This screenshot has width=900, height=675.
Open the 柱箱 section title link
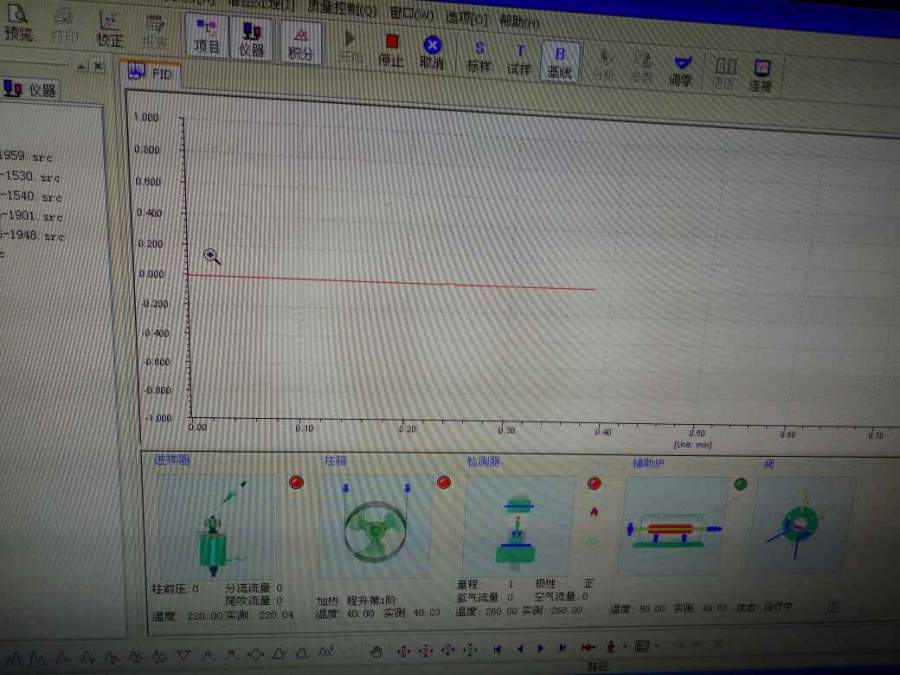(335, 461)
